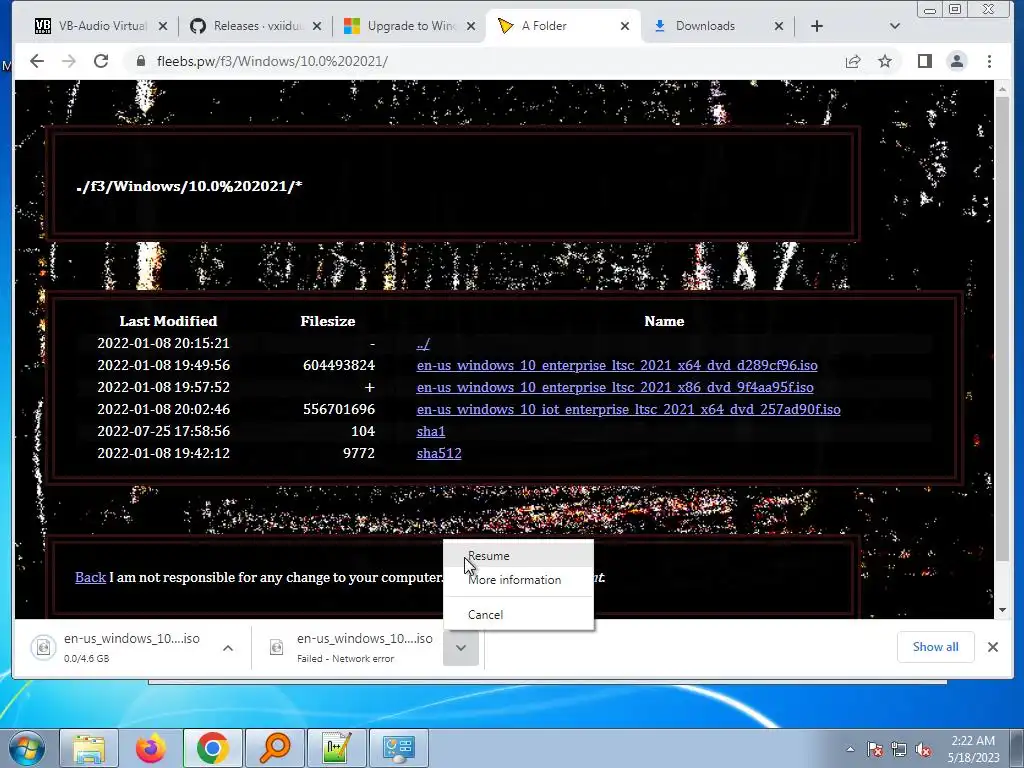Open the network tray icon

coord(899,749)
